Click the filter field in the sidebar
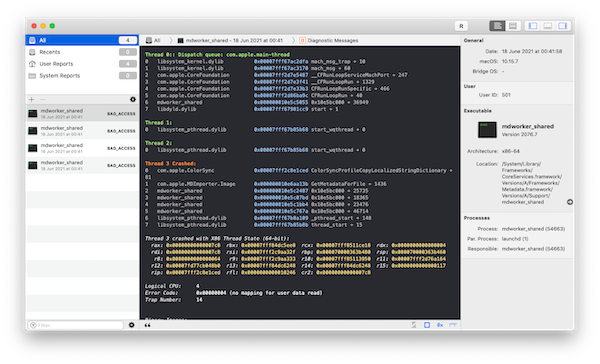 76,325
